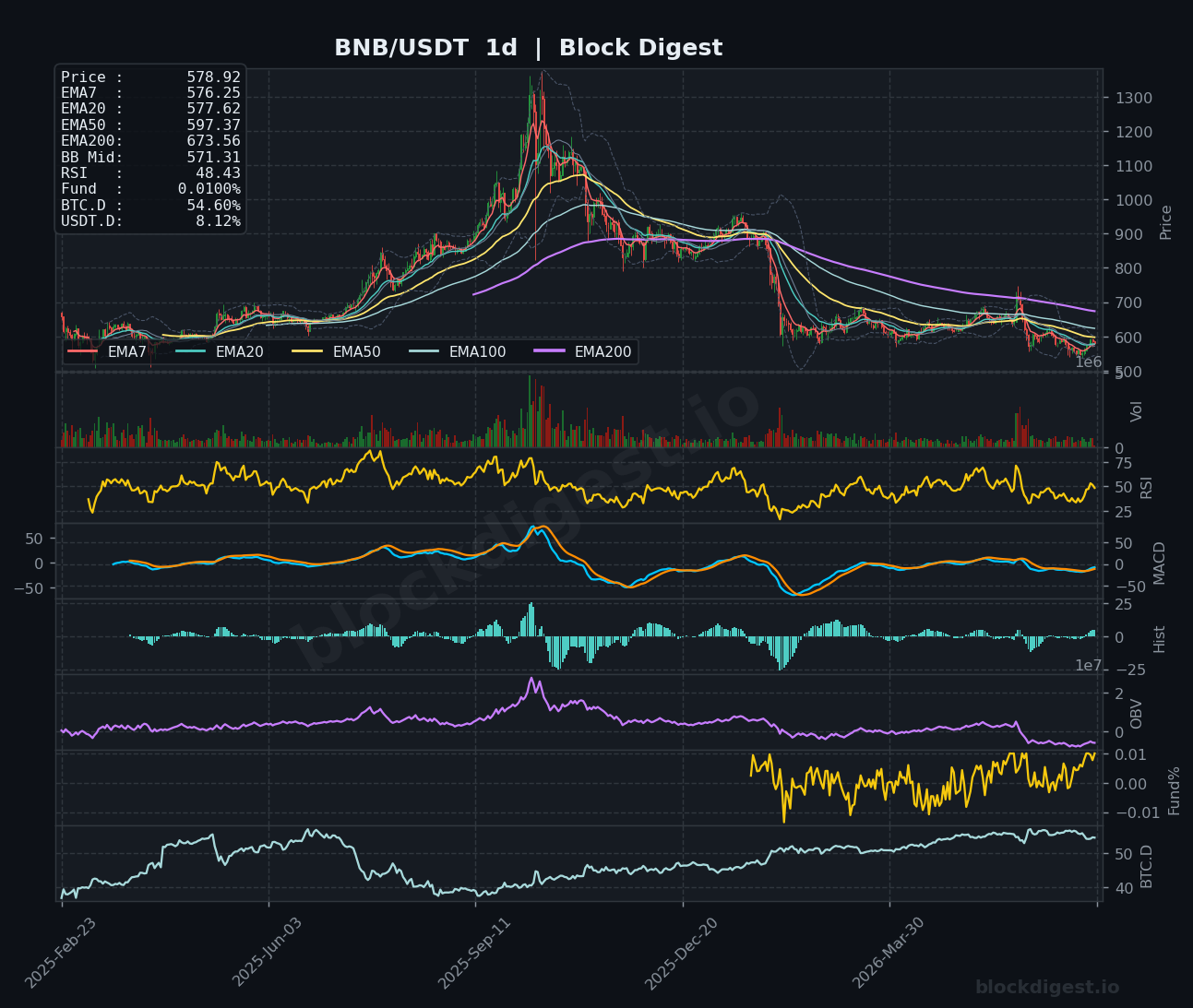Click the BTC.D value 54.60%
Image resolution: width=1193 pixels, height=1008 pixels.
pos(213,205)
